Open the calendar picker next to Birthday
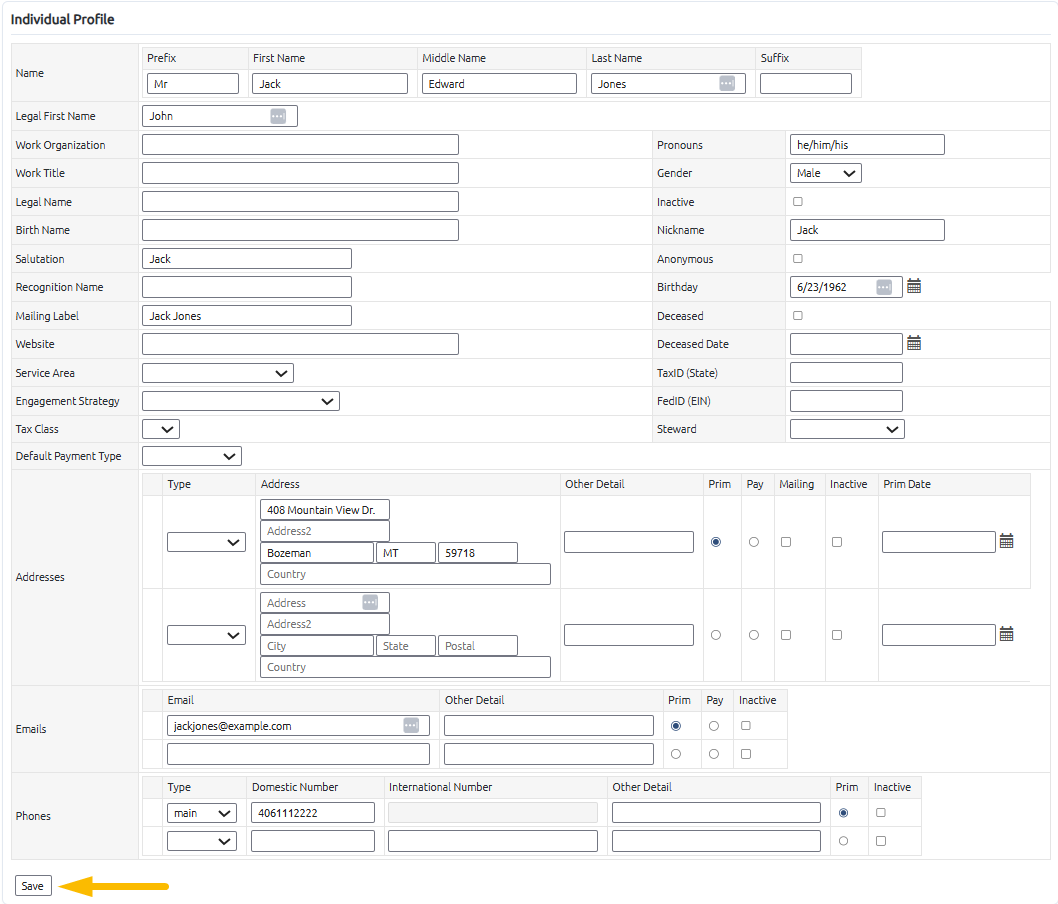The image size is (1058, 904). click(914, 286)
